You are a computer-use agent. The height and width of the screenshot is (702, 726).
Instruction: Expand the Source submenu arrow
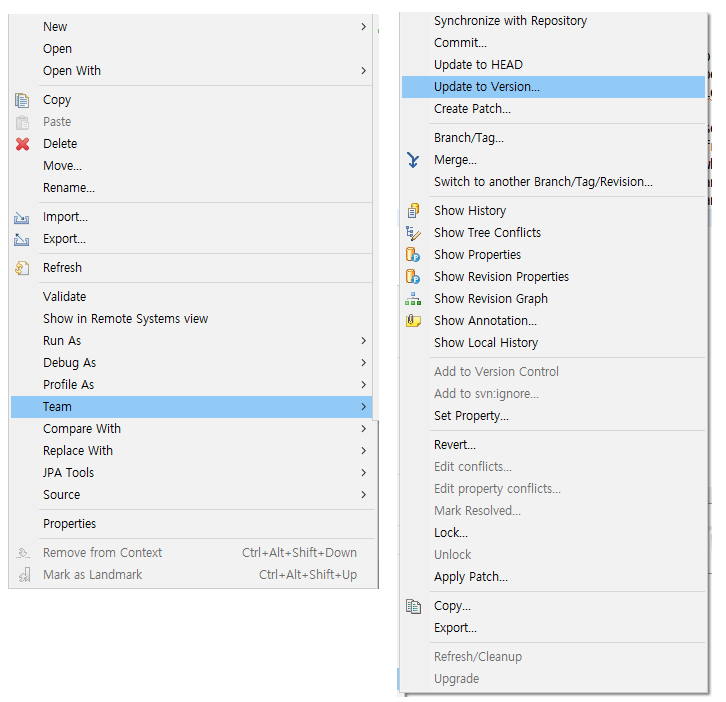363,495
